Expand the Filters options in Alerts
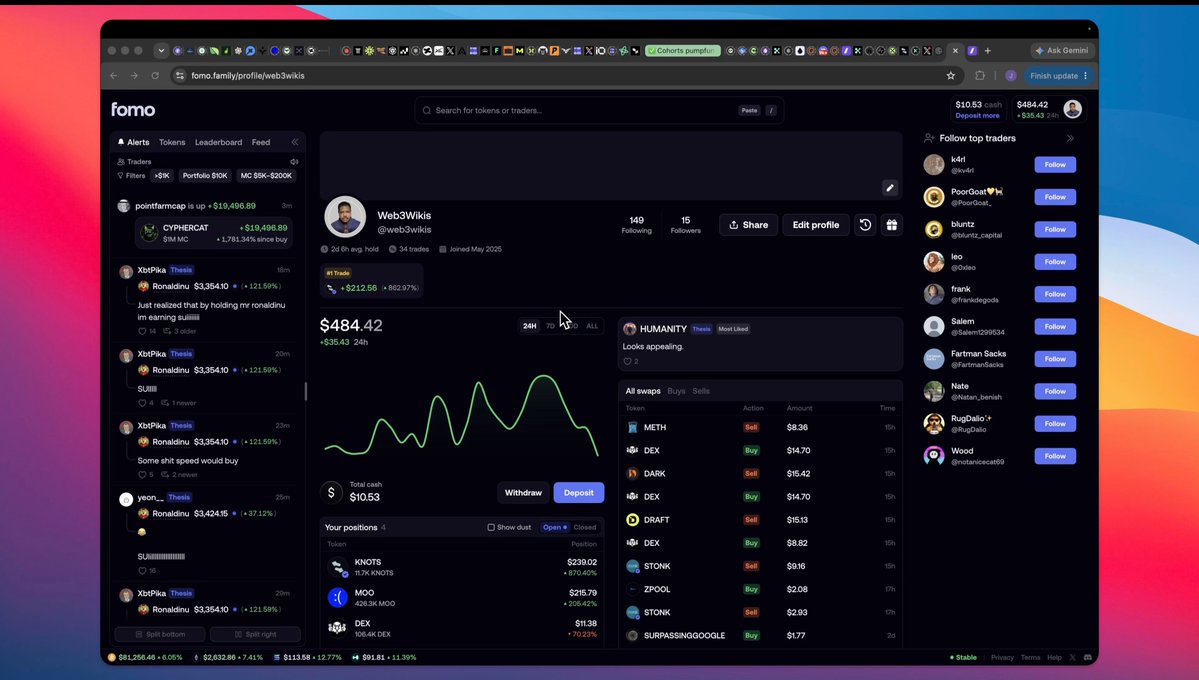The height and width of the screenshot is (680, 1199). point(132,176)
